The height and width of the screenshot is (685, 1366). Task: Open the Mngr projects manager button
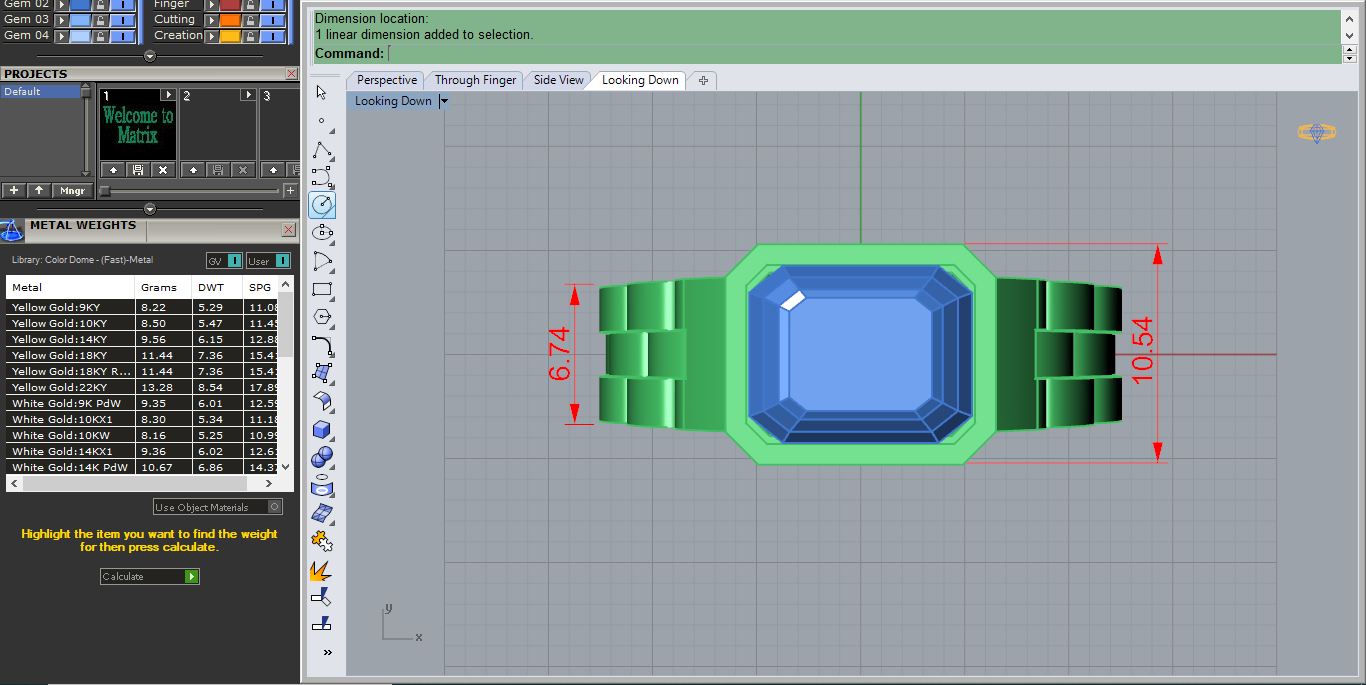pyautogui.click(x=72, y=190)
